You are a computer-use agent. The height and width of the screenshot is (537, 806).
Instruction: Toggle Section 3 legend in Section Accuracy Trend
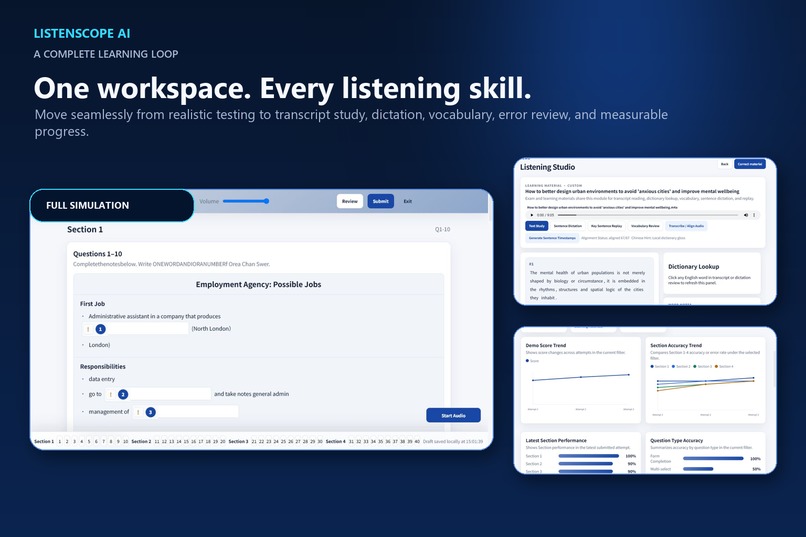tap(703, 366)
